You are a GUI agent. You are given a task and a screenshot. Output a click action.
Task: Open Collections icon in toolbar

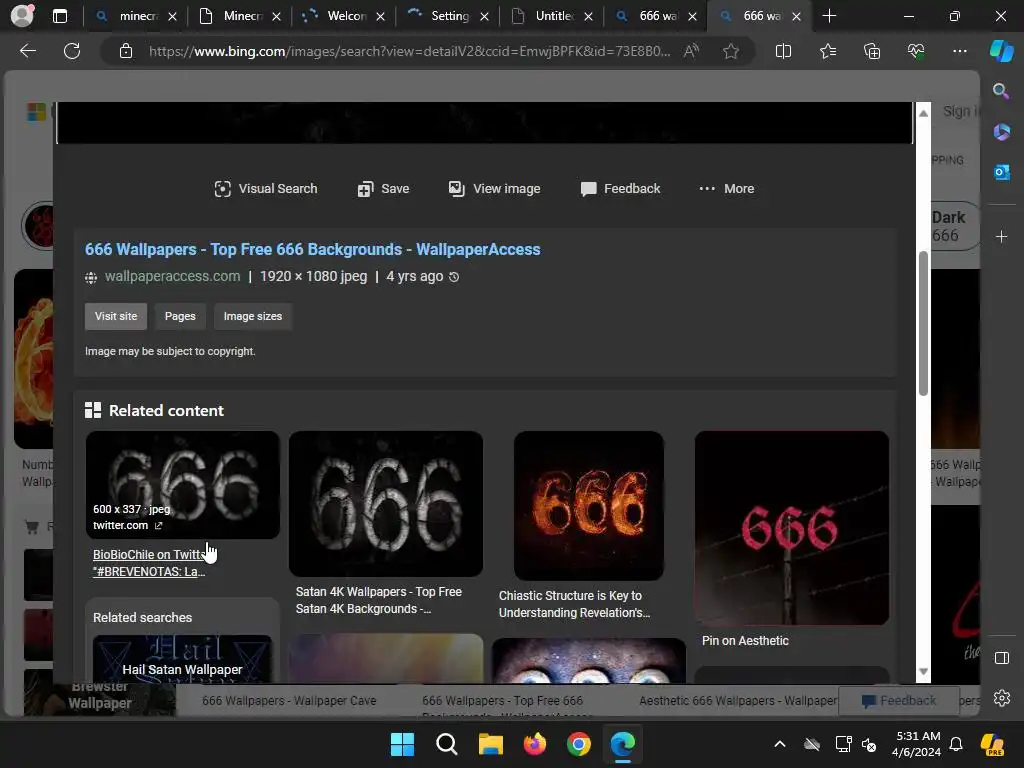(x=872, y=51)
